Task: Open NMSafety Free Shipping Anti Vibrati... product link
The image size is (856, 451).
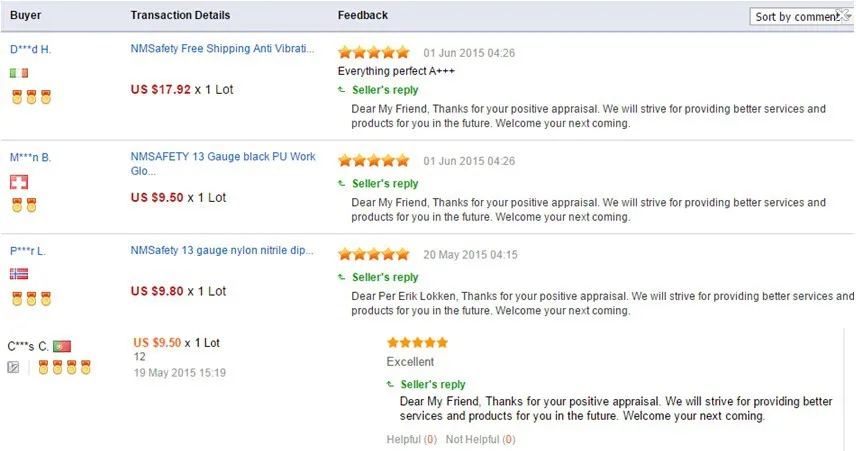Action: [x=222, y=49]
